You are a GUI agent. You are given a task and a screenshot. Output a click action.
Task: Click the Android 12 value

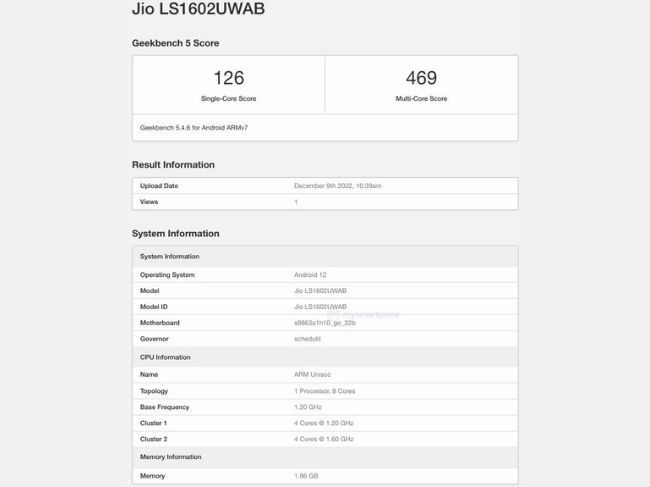[310, 275]
